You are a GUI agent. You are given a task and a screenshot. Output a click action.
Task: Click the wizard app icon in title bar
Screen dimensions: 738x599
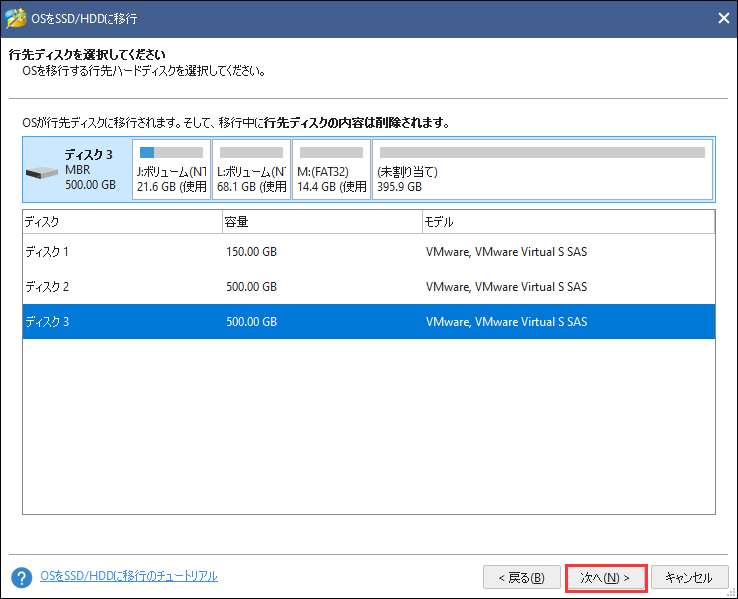click(15, 18)
